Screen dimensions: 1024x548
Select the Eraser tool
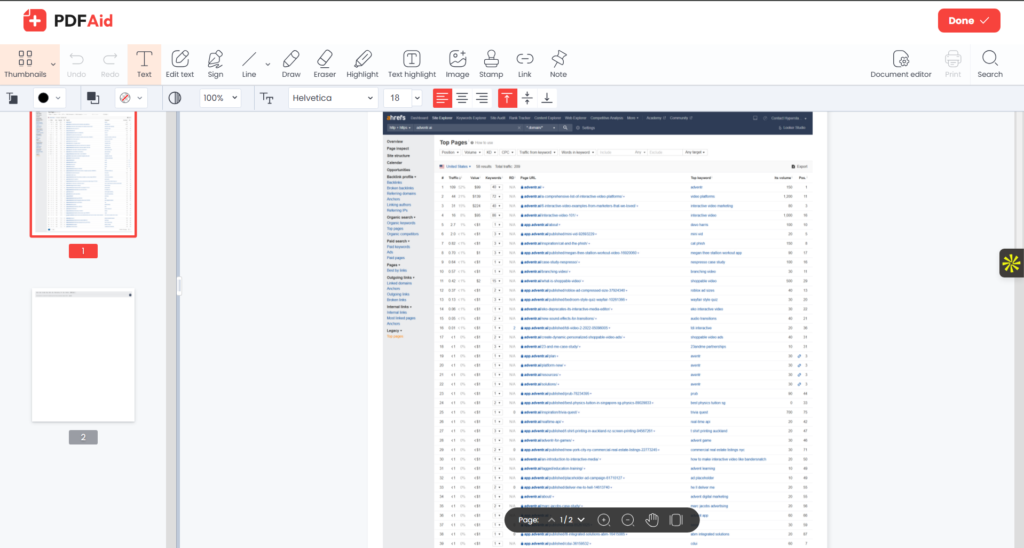(x=324, y=63)
